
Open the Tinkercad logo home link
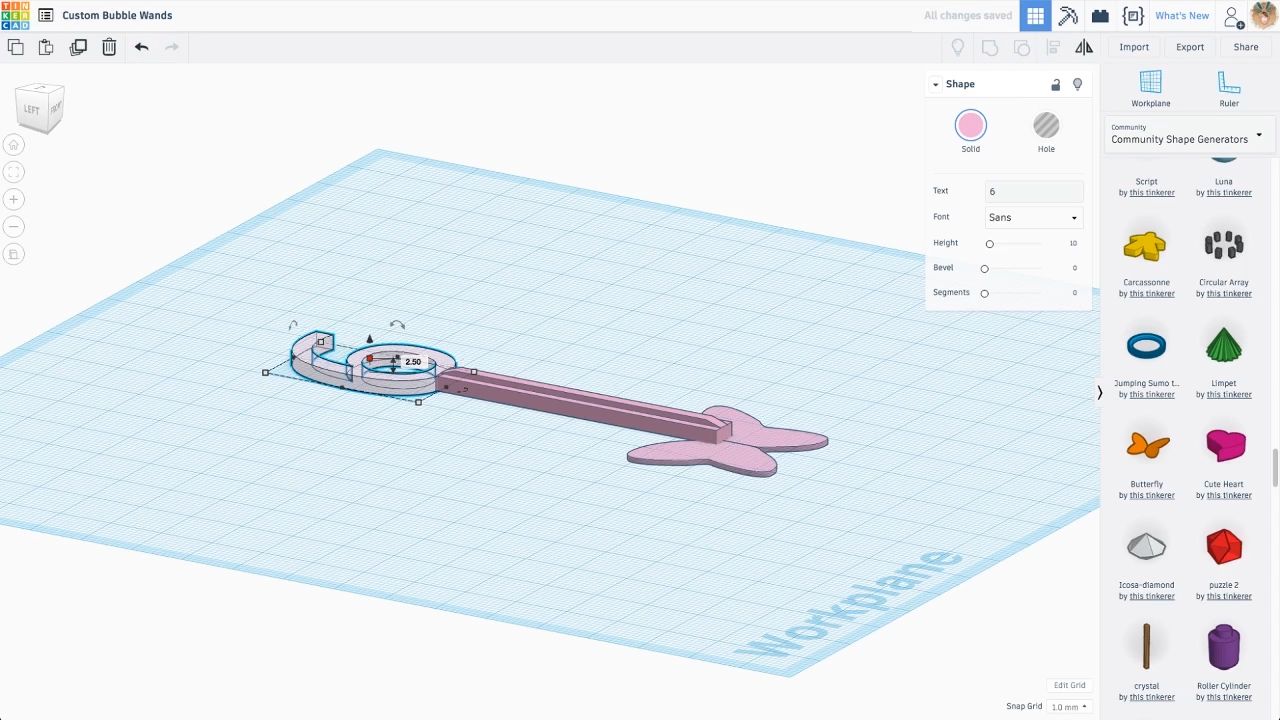click(x=15, y=15)
